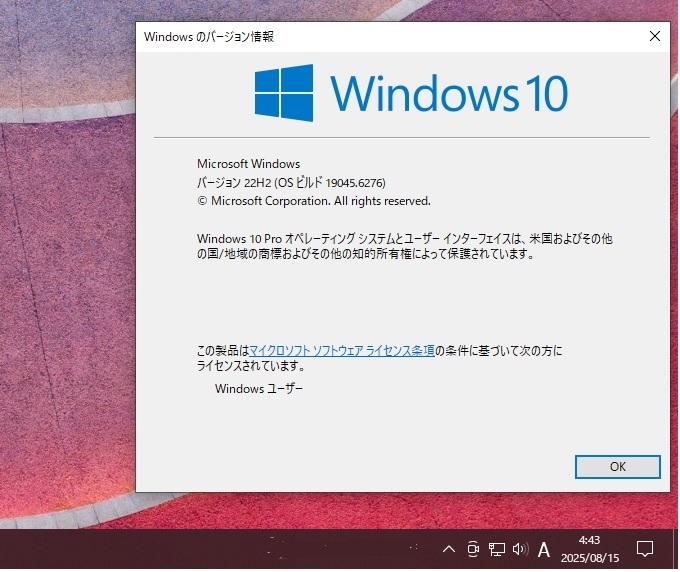680x572 pixels.
Task: Show hidden tray icons with the chevron
Action: click(449, 549)
